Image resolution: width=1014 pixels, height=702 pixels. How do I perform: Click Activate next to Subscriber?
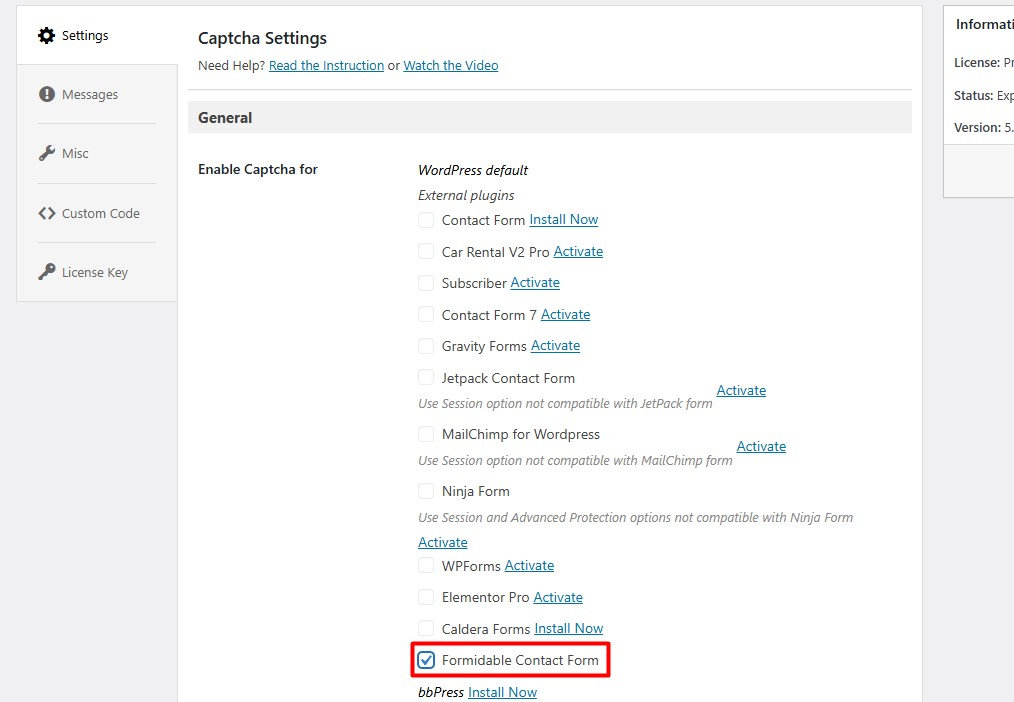(x=535, y=282)
